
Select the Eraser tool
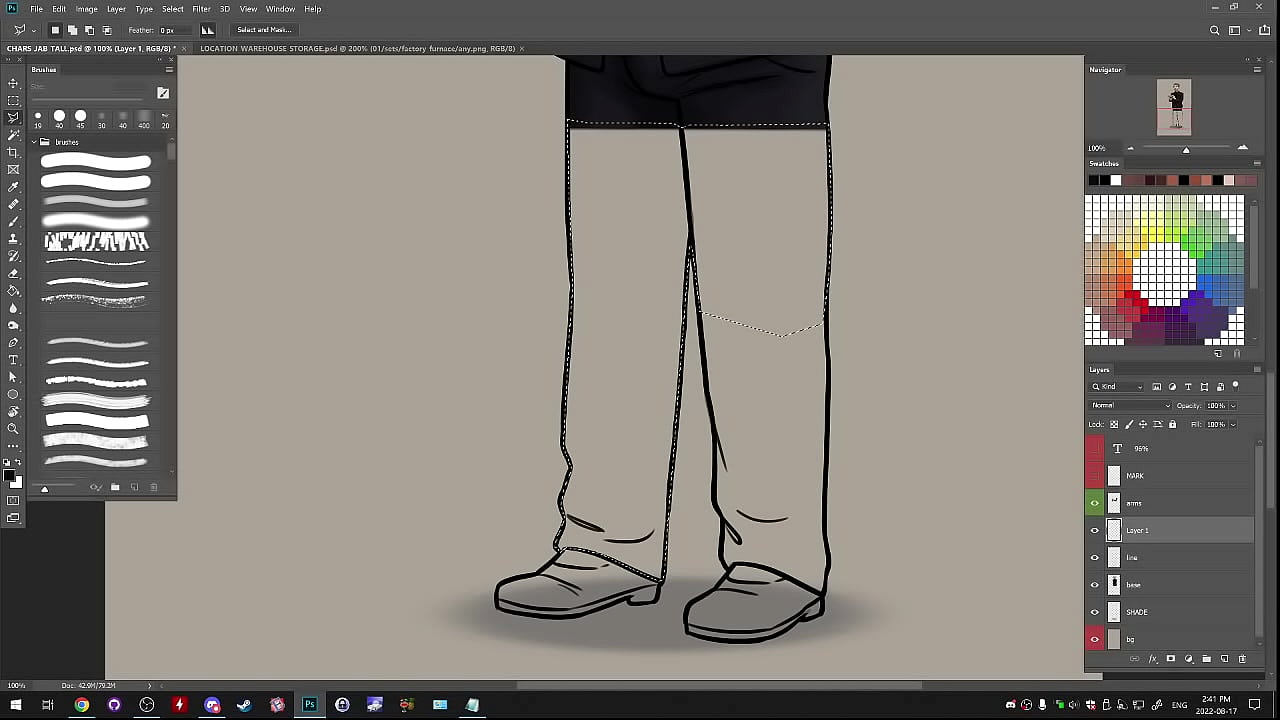tap(13, 273)
